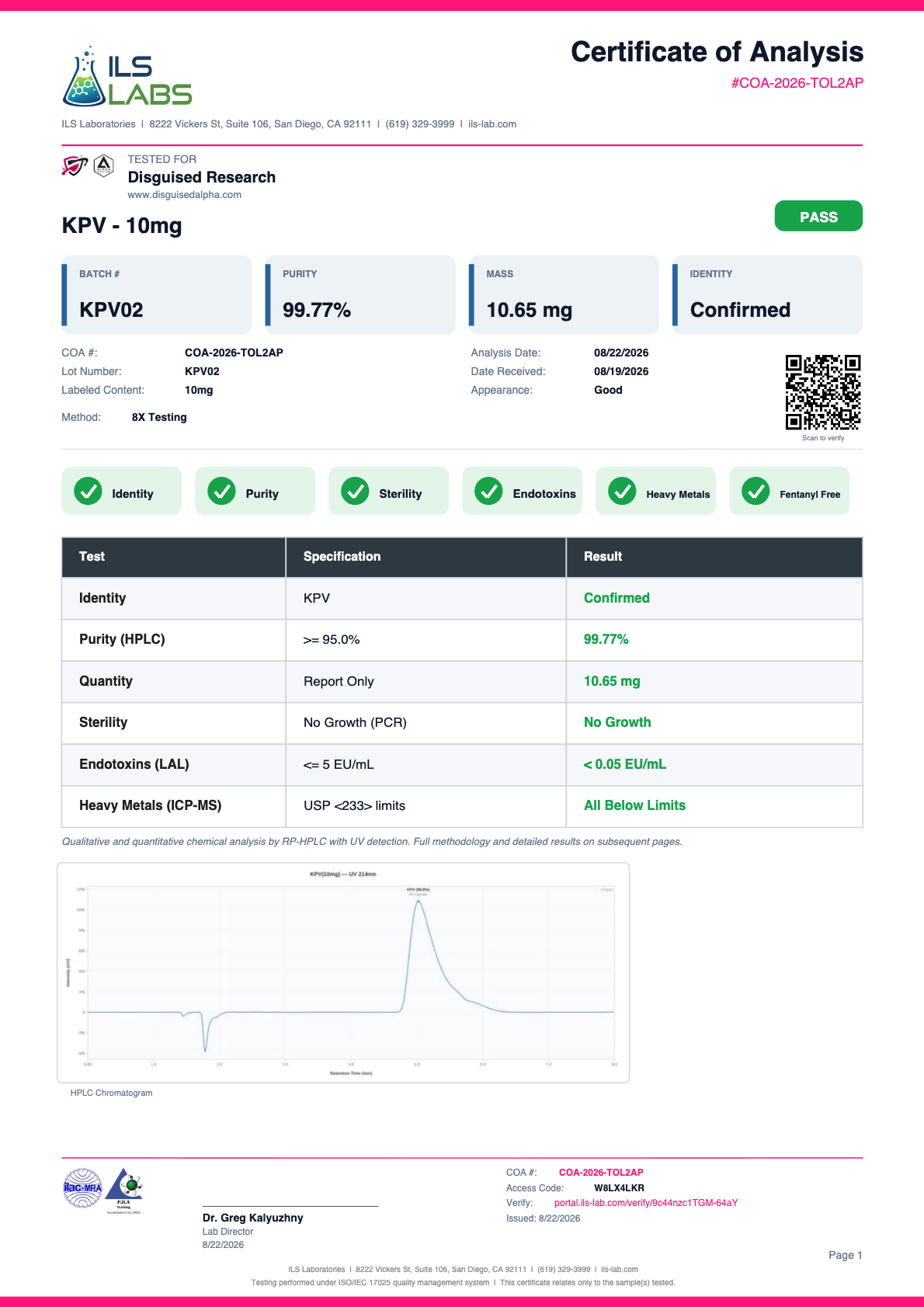
Task: Click the 'Heavy Metals (ICP-MS)' row label
Action: pyautogui.click(x=150, y=805)
